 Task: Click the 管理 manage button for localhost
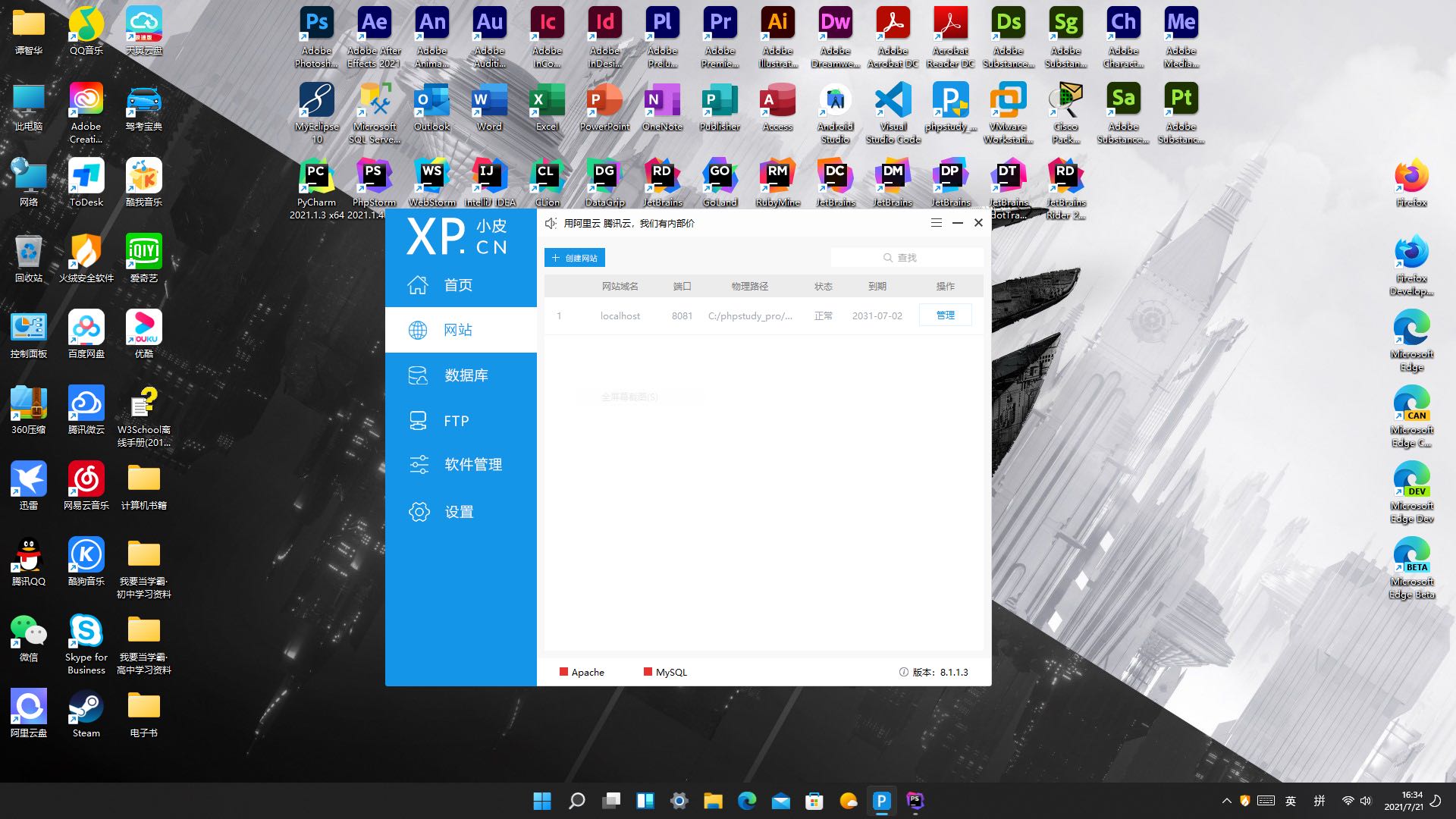(x=945, y=315)
